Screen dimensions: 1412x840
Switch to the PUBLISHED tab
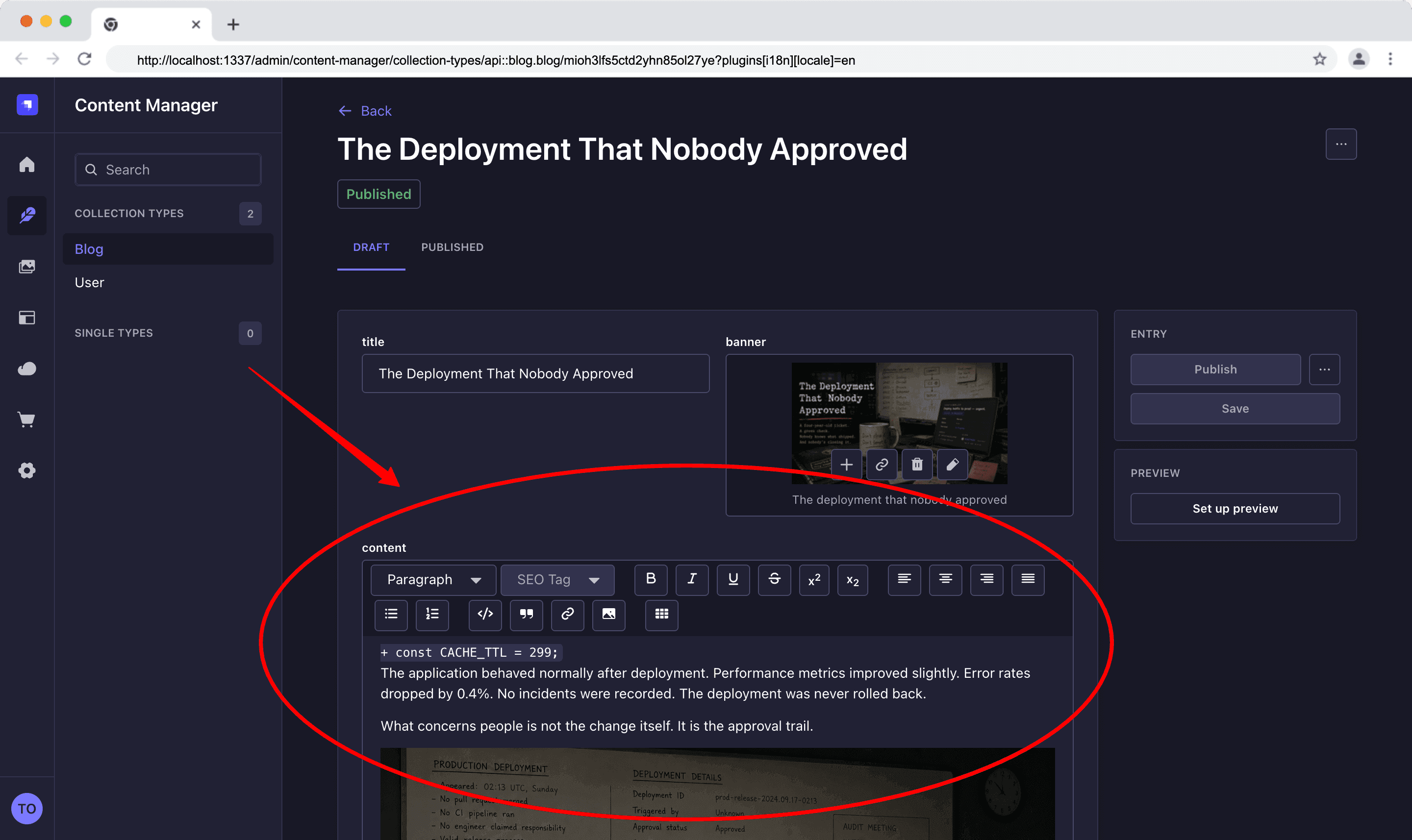[x=452, y=247]
